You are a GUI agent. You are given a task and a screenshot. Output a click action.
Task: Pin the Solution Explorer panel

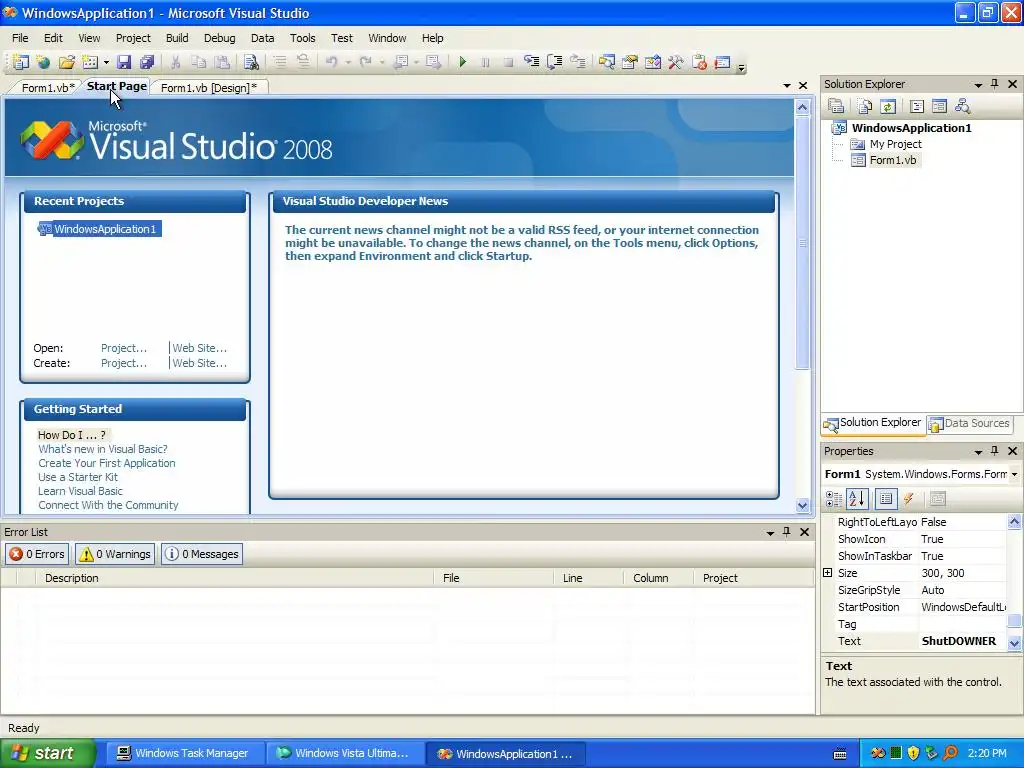click(995, 84)
